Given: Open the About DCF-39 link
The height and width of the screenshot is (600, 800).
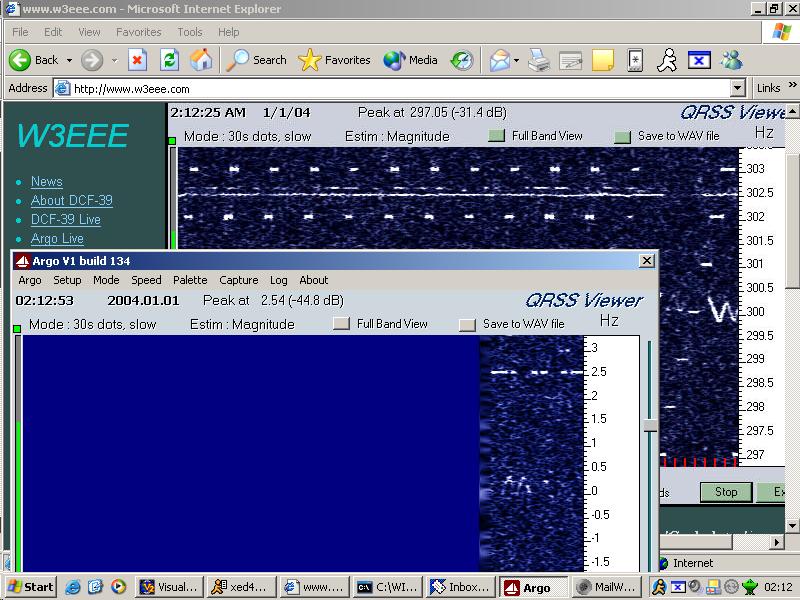Looking at the screenshot, I should pos(71,201).
